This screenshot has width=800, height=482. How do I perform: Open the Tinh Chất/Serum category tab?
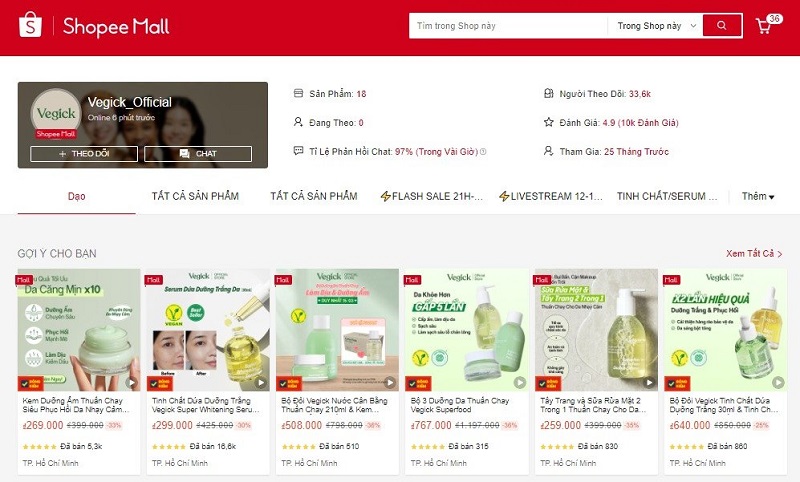coord(667,196)
